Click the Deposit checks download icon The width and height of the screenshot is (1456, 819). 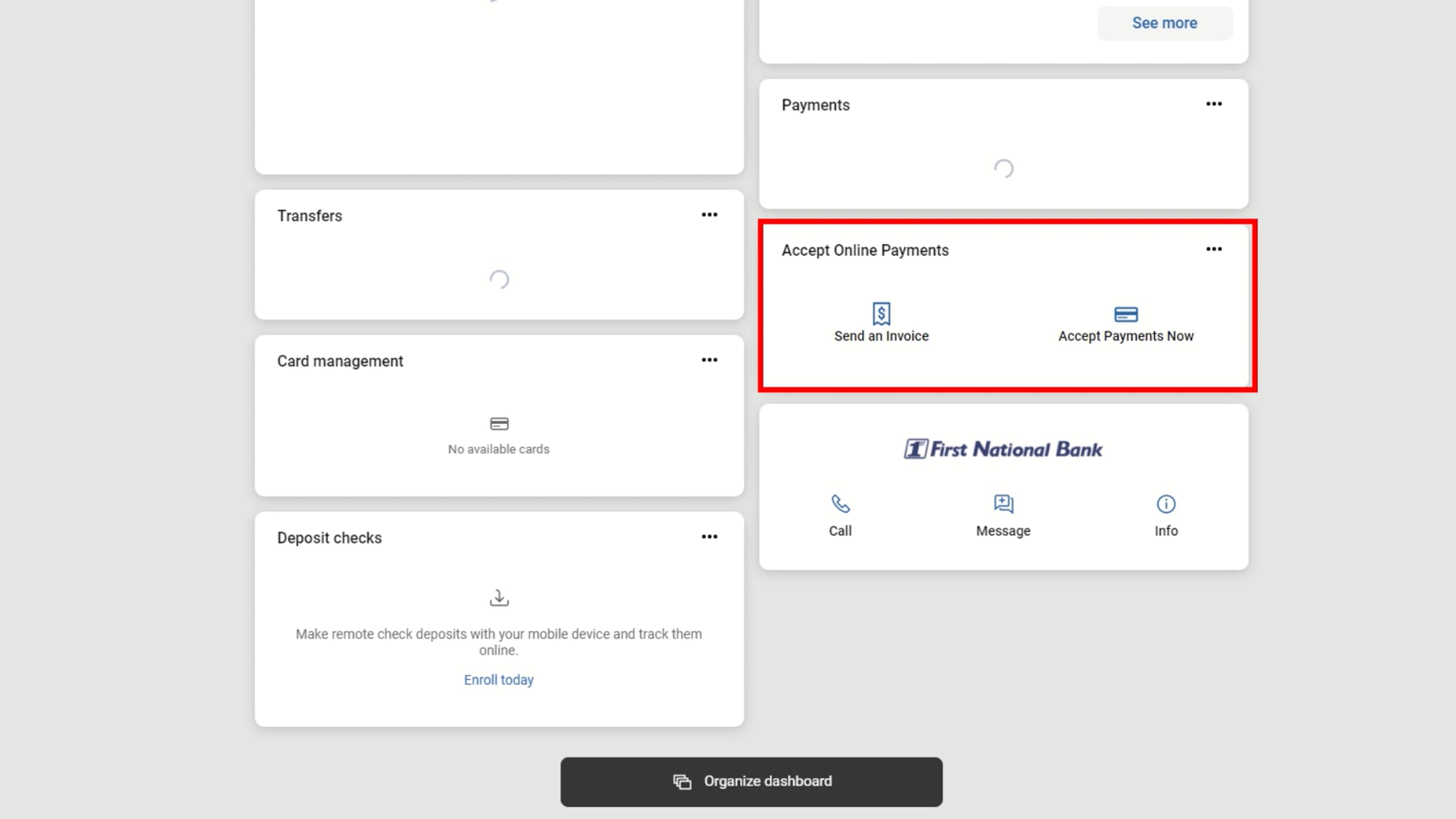499,598
